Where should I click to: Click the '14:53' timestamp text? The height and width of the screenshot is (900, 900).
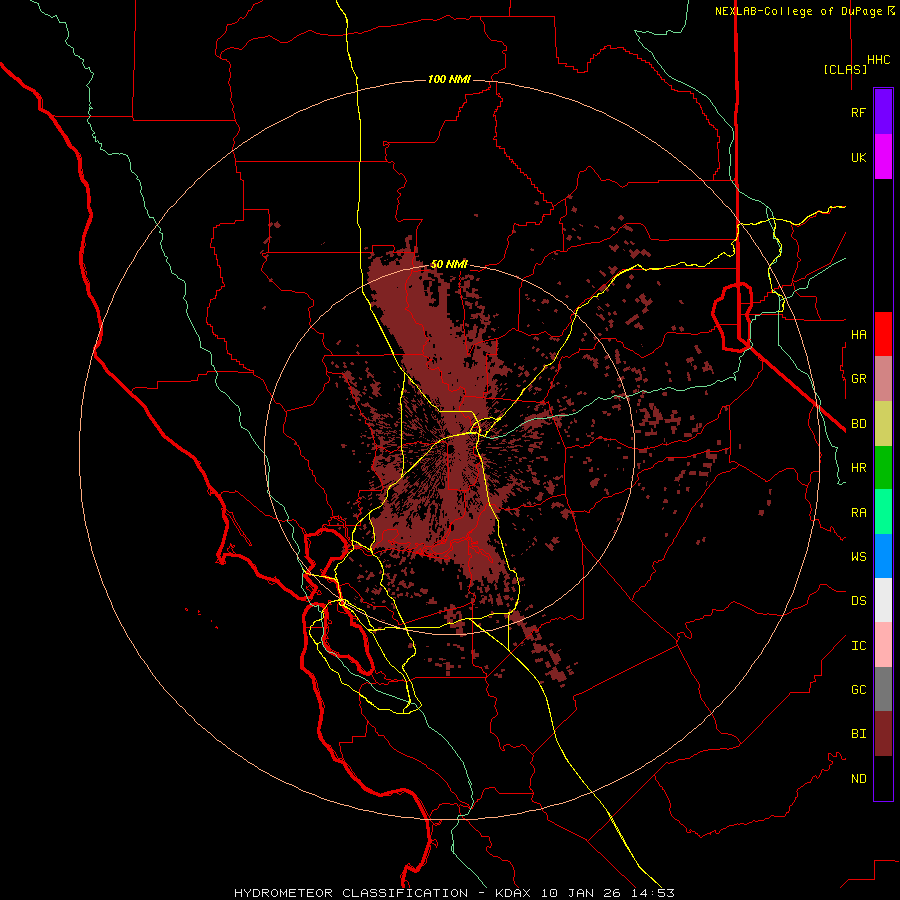(x=654, y=893)
